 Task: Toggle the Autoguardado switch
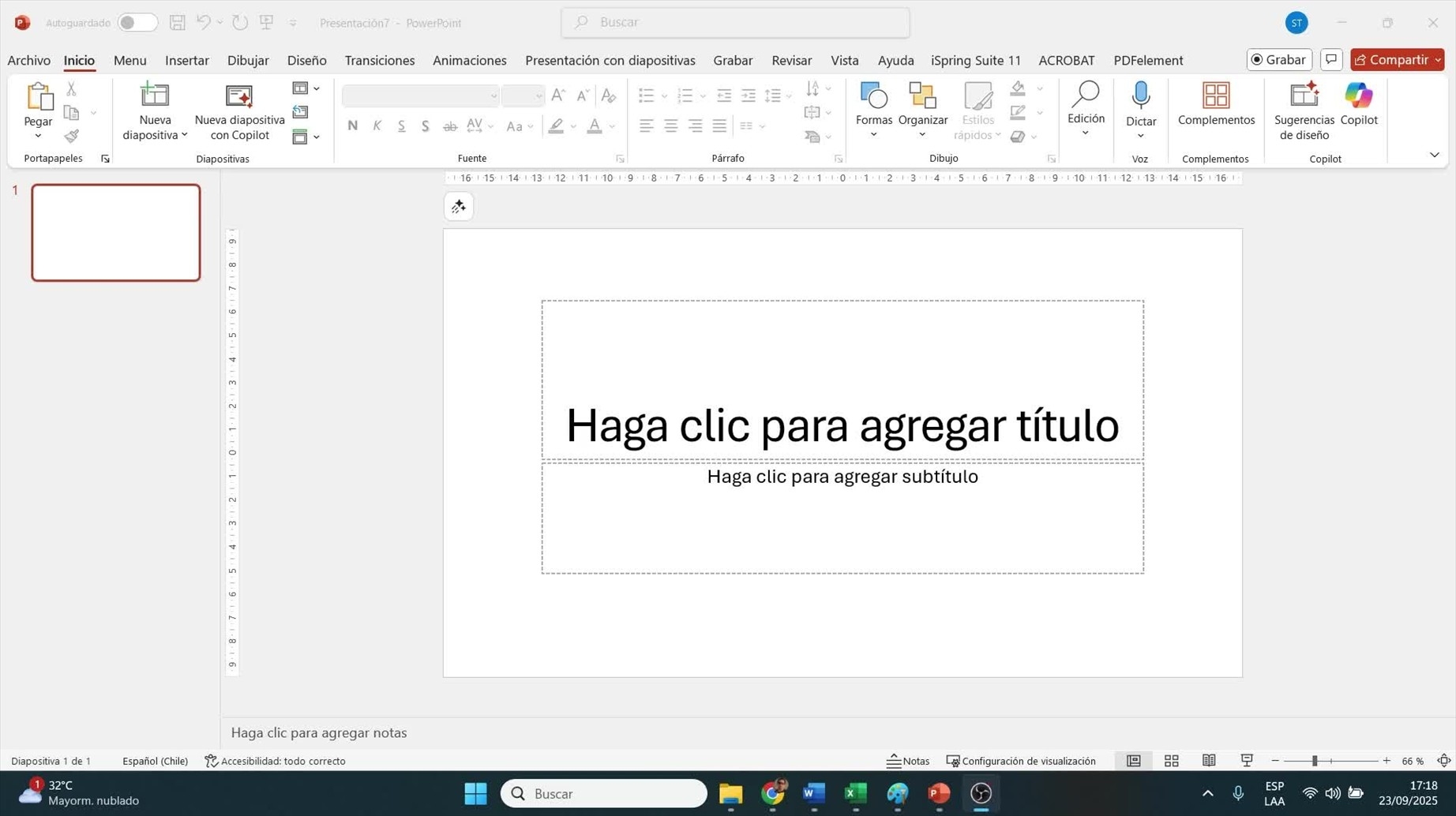tap(137, 23)
